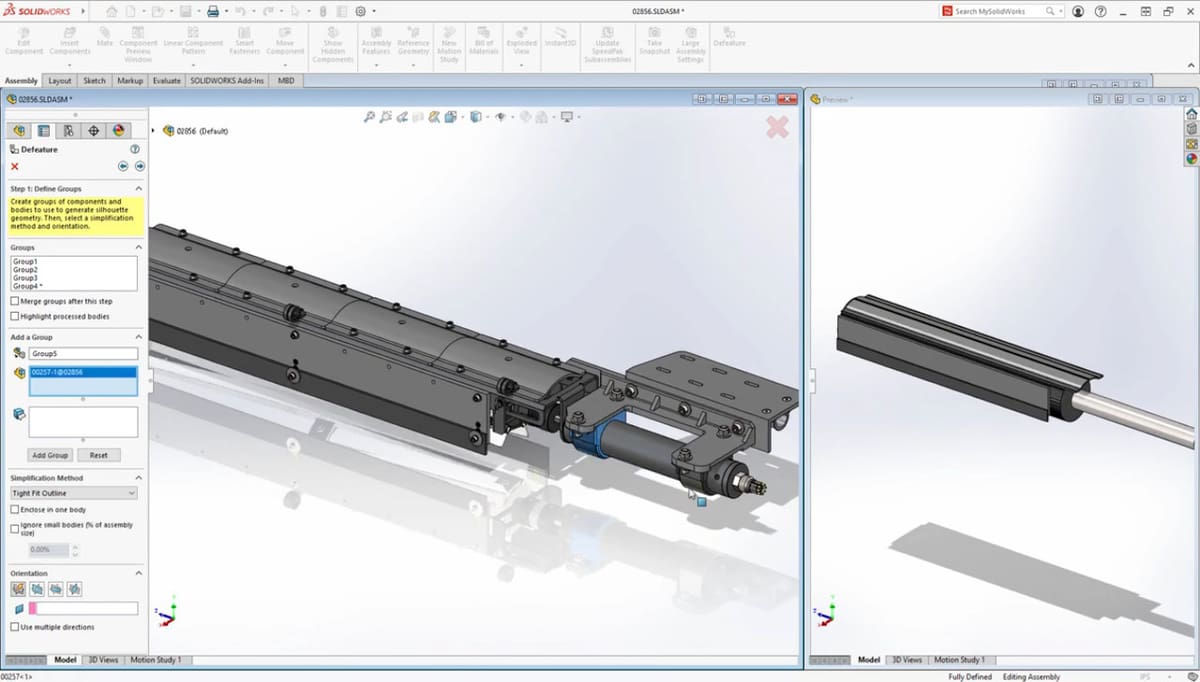Image resolution: width=1200 pixels, height=682 pixels.
Task: Enable Merge groups after this step
Action: click(x=14, y=301)
